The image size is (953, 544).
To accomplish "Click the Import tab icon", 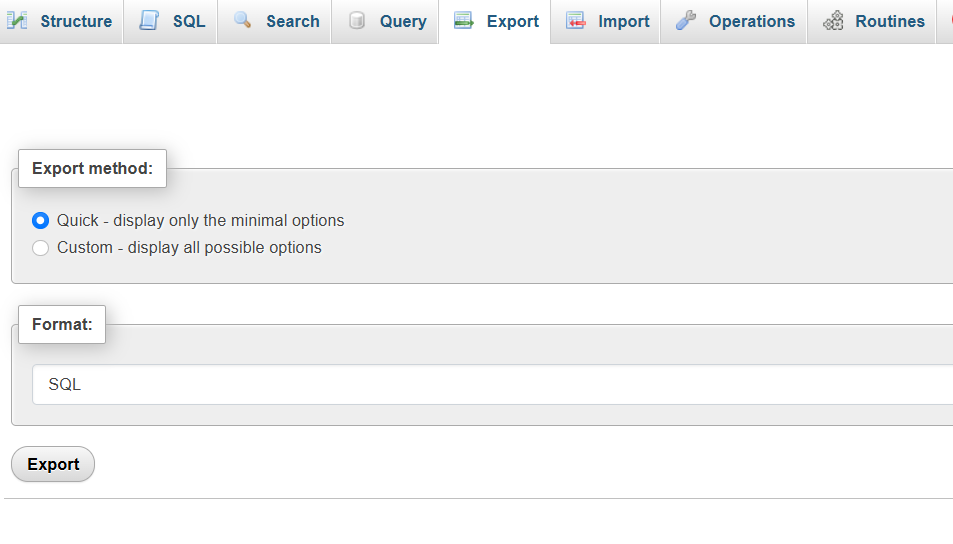I will 576,21.
